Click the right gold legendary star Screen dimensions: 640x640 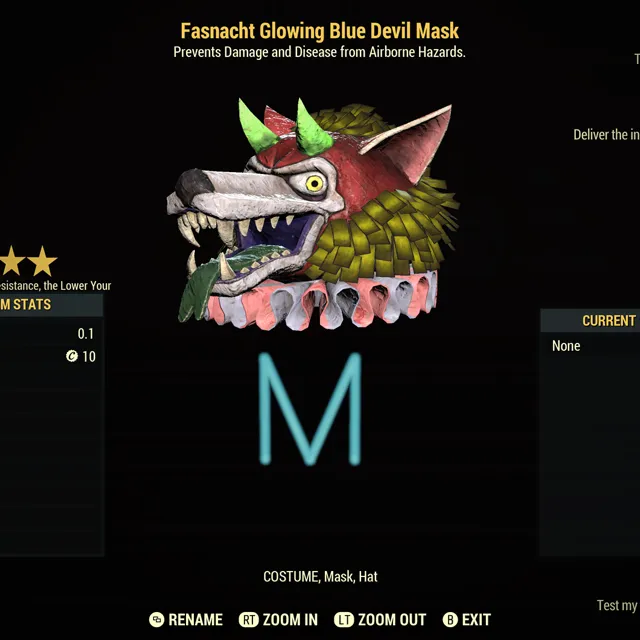pos(42,262)
